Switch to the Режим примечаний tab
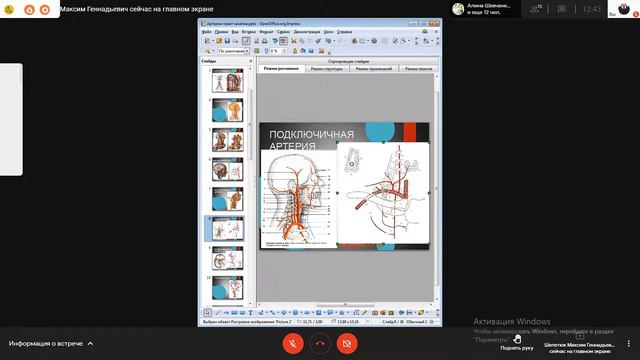The width and height of the screenshot is (640, 360). pyautogui.click(x=373, y=69)
